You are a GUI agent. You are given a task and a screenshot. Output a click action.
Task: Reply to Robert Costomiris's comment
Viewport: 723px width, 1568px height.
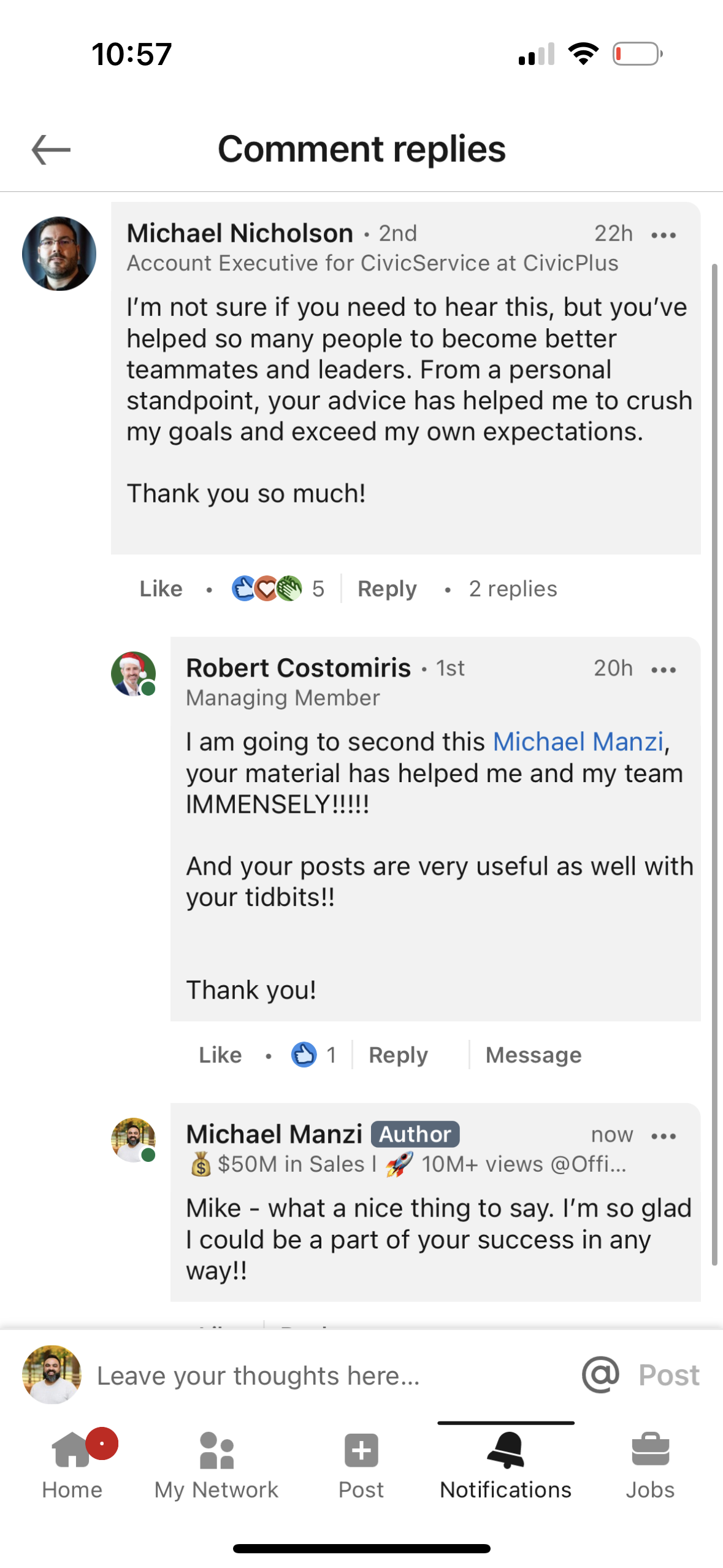click(x=398, y=1055)
